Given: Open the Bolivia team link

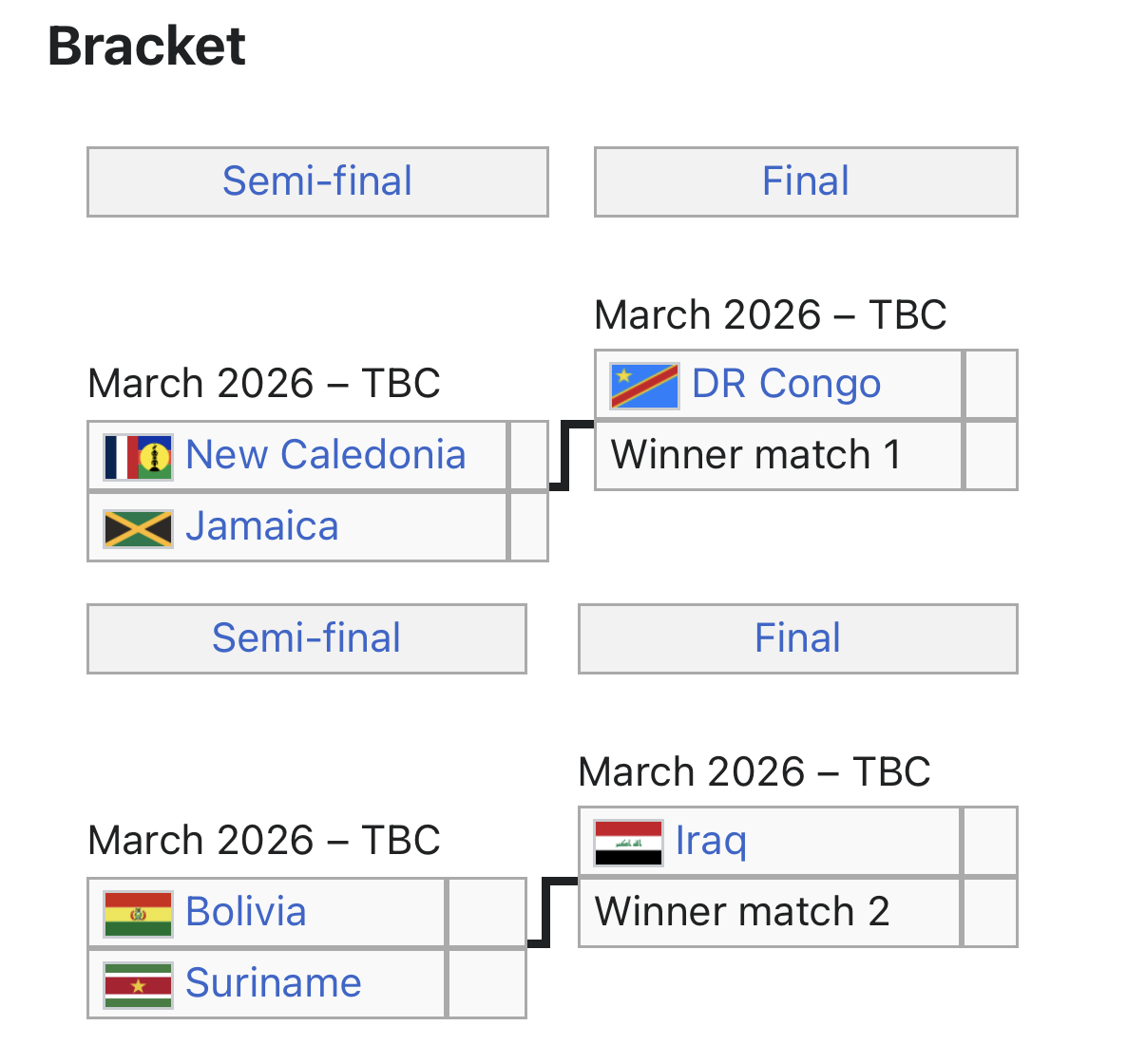Looking at the screenshot, I should [x=245, y=912].
